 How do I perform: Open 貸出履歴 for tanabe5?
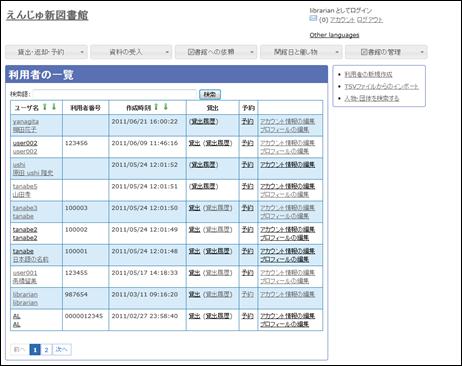point(204,186)
